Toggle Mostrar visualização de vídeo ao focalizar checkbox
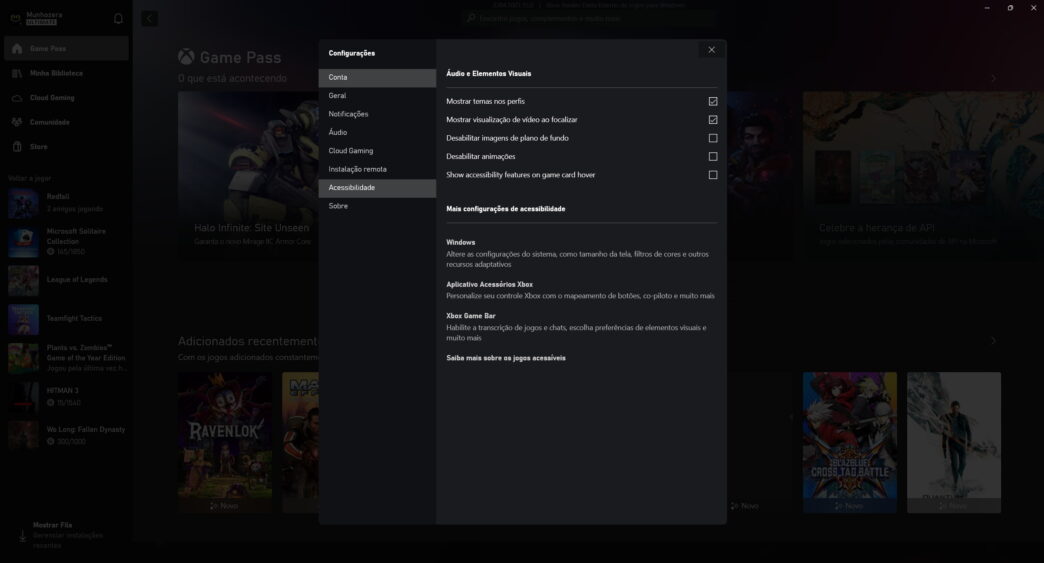Image resolution: width=1044 pixels, height=563 pixels. (713, 120)
